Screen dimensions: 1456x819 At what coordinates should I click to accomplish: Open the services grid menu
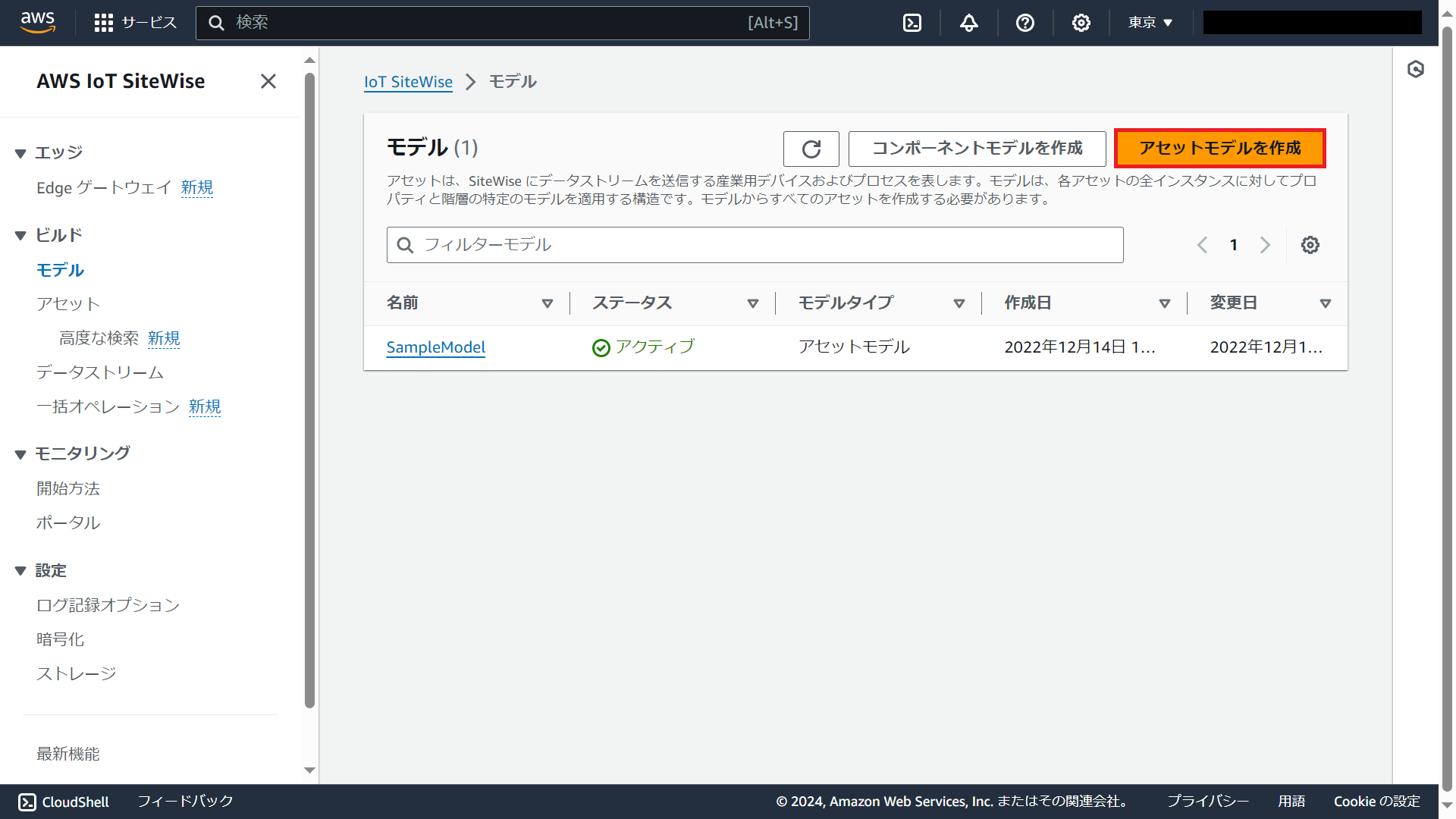[104, 23]
